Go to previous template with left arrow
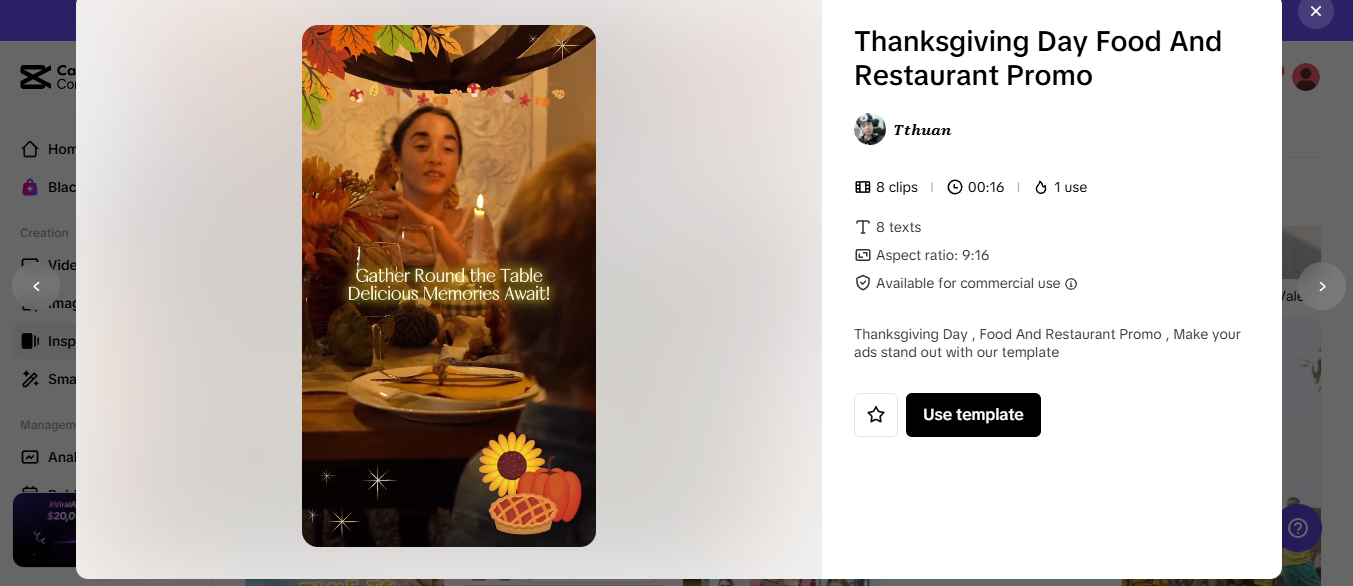This screenshot has height=586, width=1353. (36, 286)
